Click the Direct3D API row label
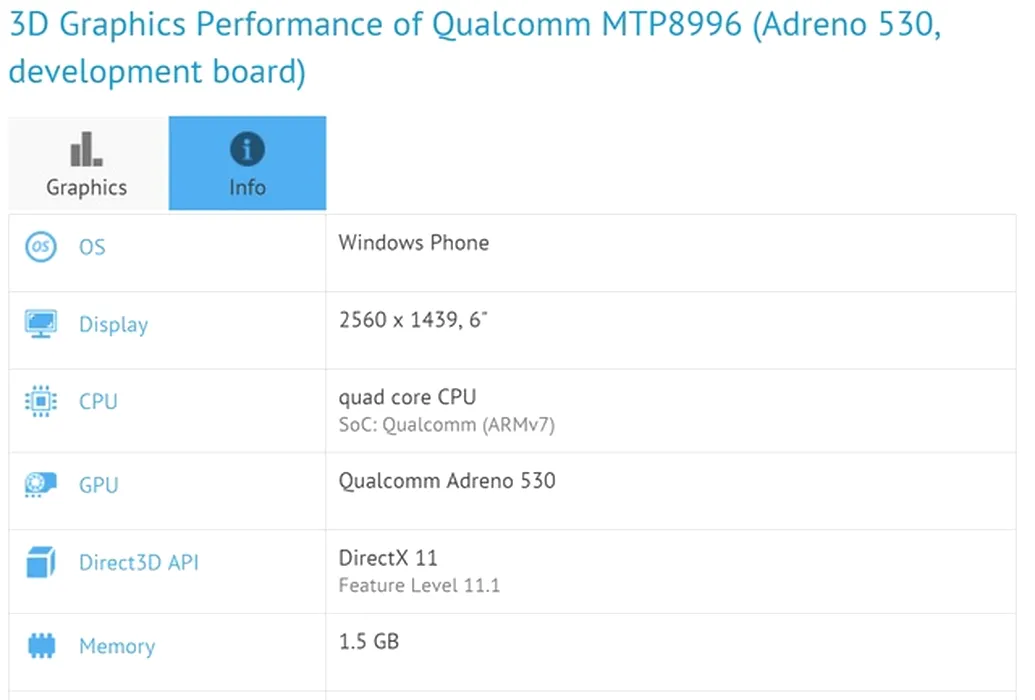 tap(139, 563)
